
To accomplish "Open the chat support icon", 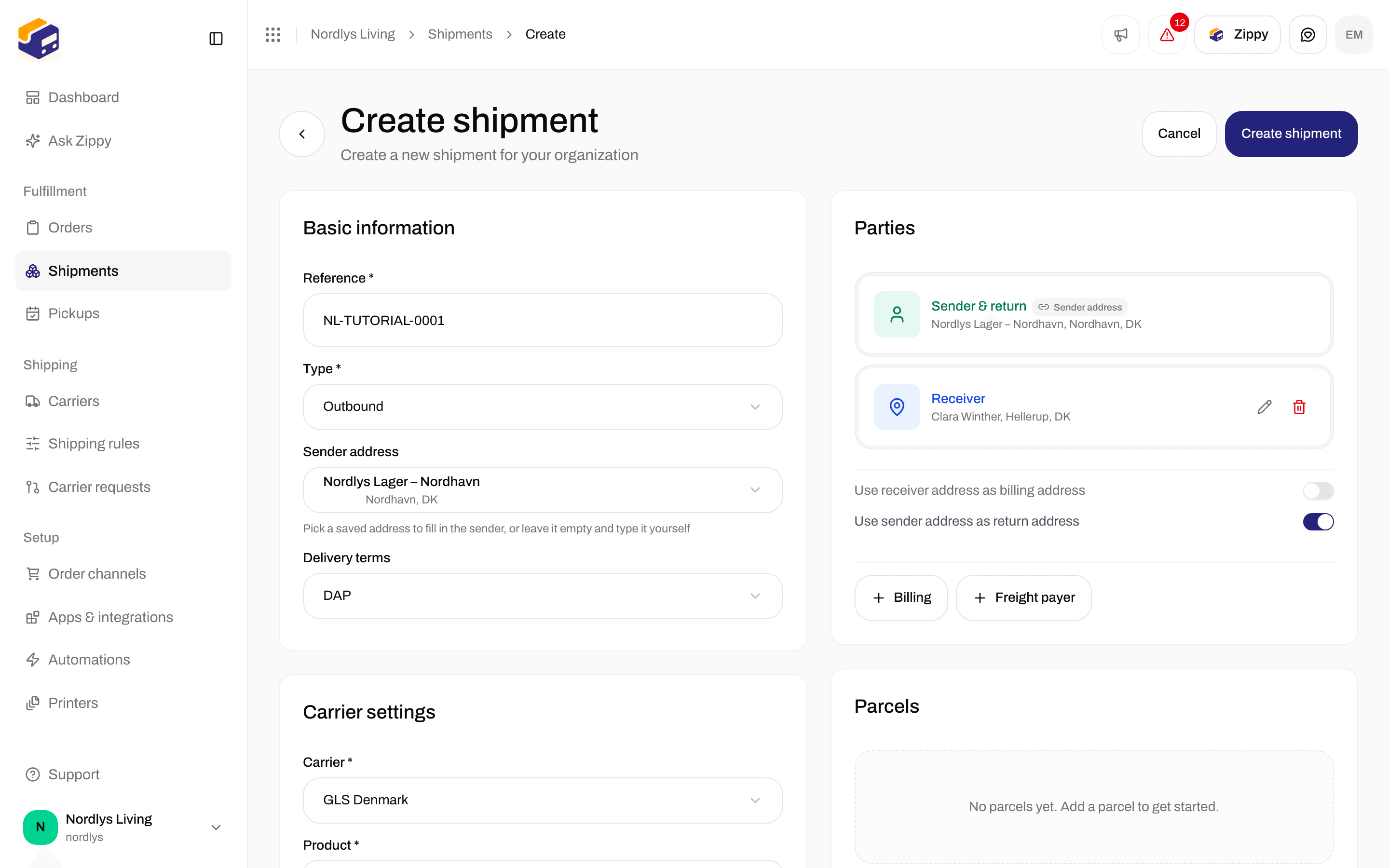I will pos(1307,34).
